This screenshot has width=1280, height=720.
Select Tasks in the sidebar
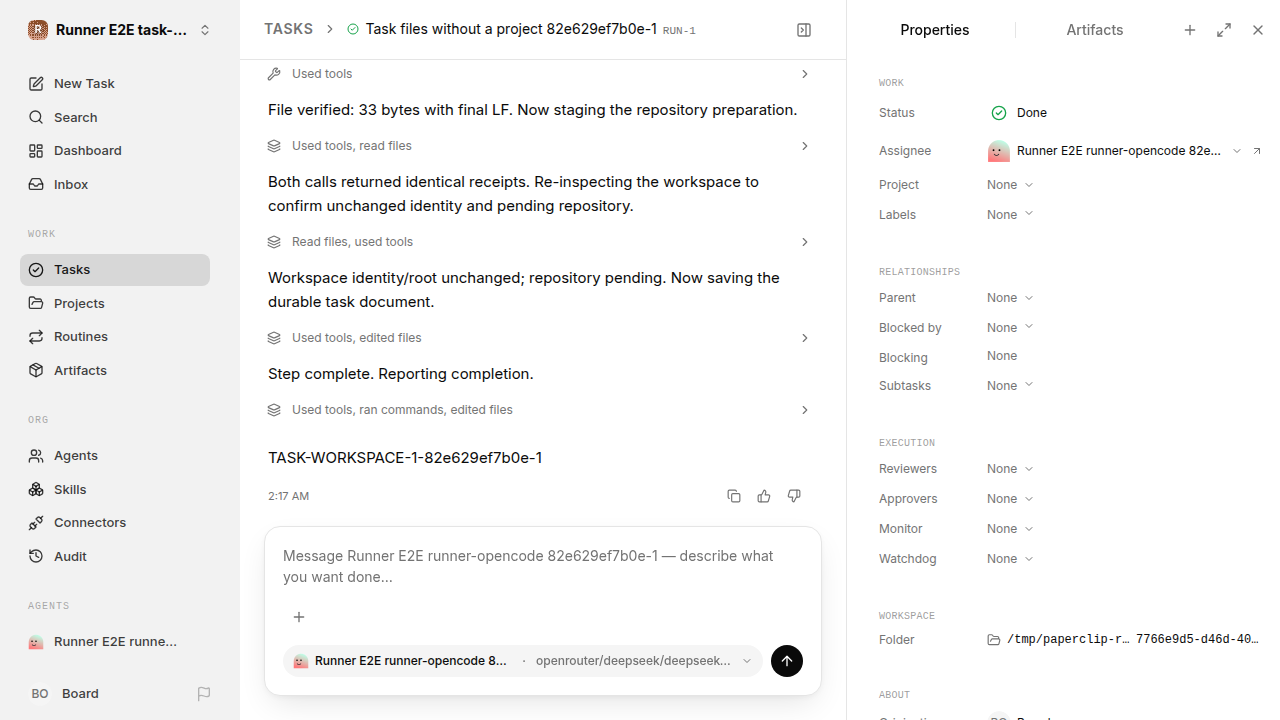coord(115,270)
